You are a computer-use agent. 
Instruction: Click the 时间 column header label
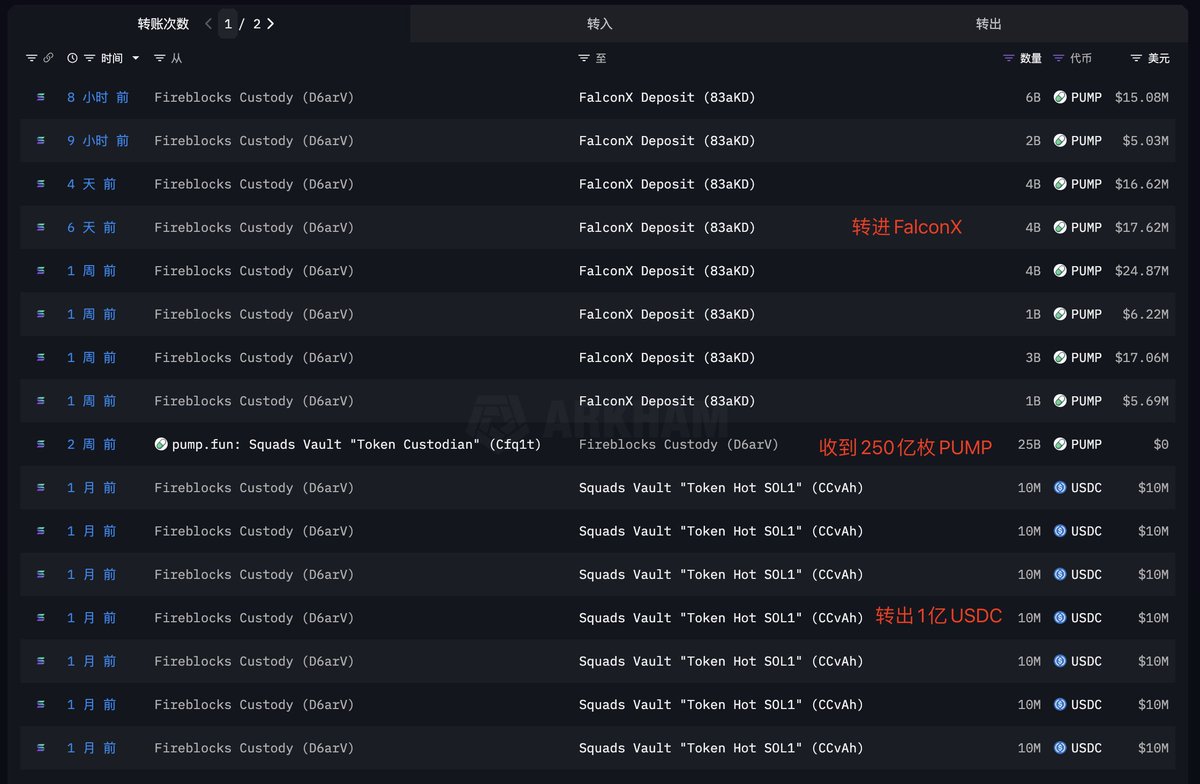pos(112,58)
